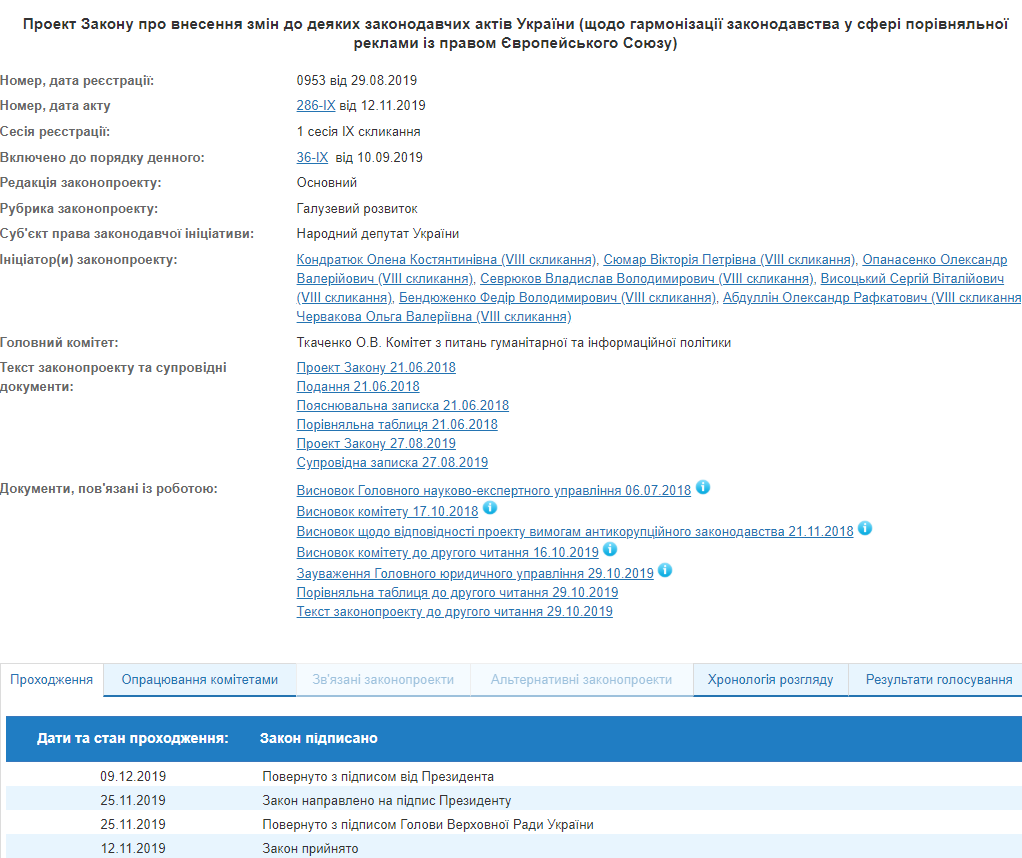Open Порівняльна таблиця до другого читання 29.10.2019
Viewport: 1022px width, 858px height.
tap(455, 590)
